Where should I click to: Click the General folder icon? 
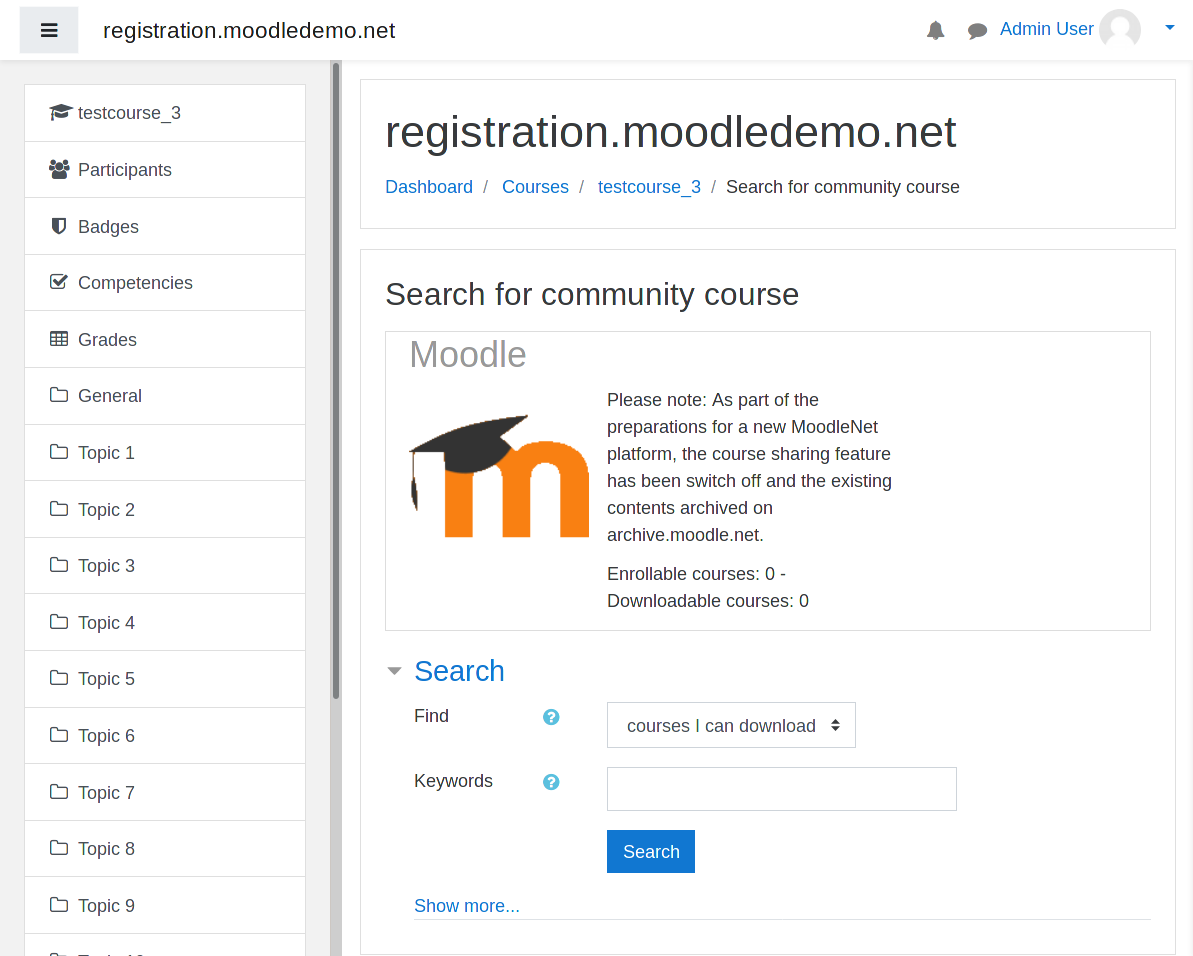(x=59, y=395)
